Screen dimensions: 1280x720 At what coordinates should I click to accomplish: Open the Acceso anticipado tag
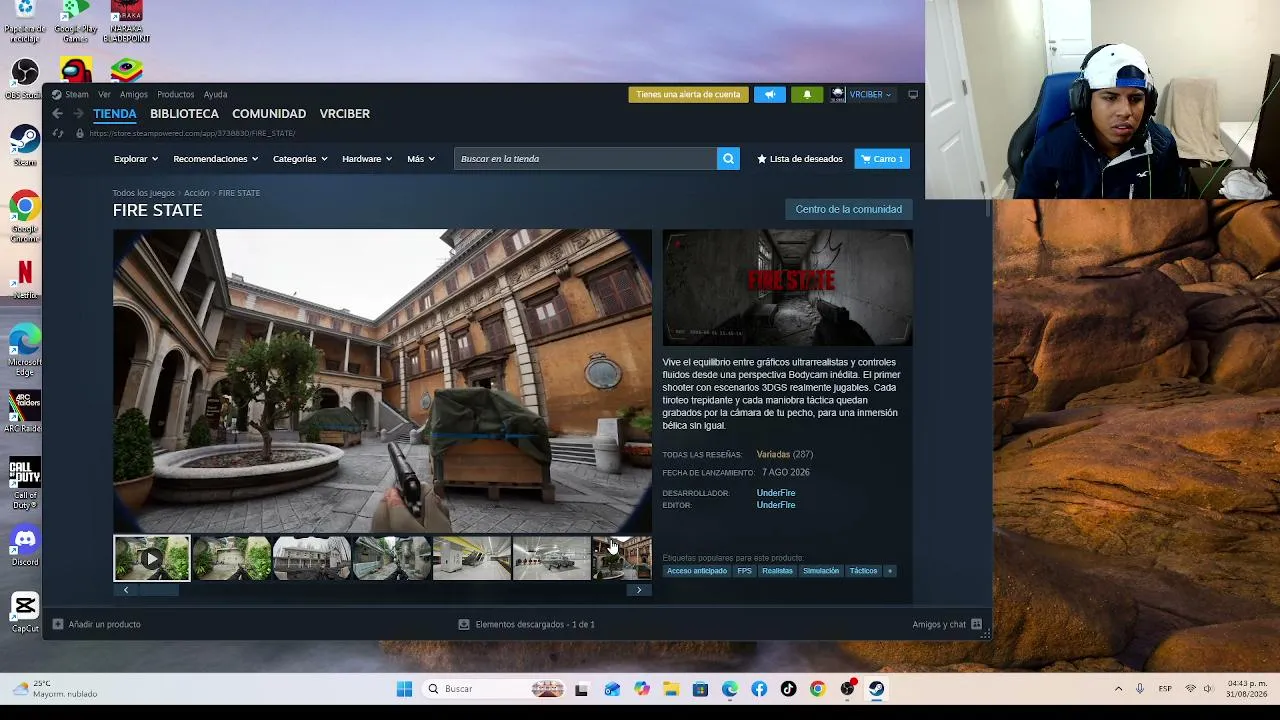tap(697, 571)
